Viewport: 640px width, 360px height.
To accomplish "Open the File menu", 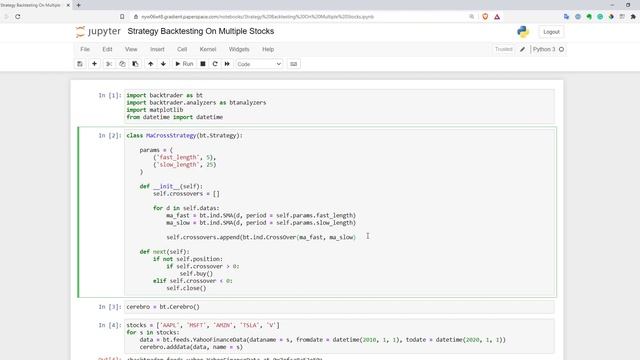I will click(85, 49).
